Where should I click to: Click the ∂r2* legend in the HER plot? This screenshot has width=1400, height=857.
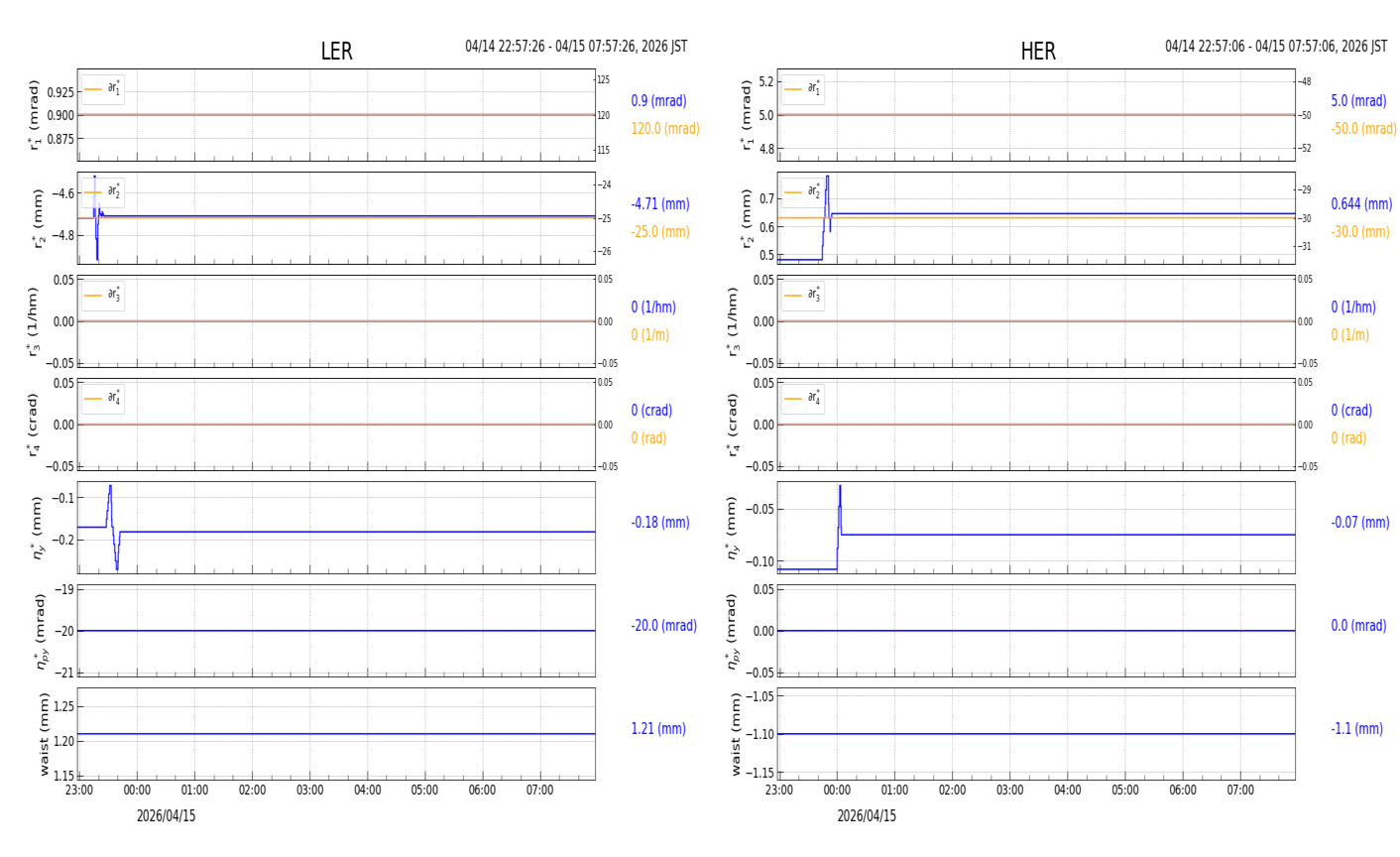pos(803,192)
